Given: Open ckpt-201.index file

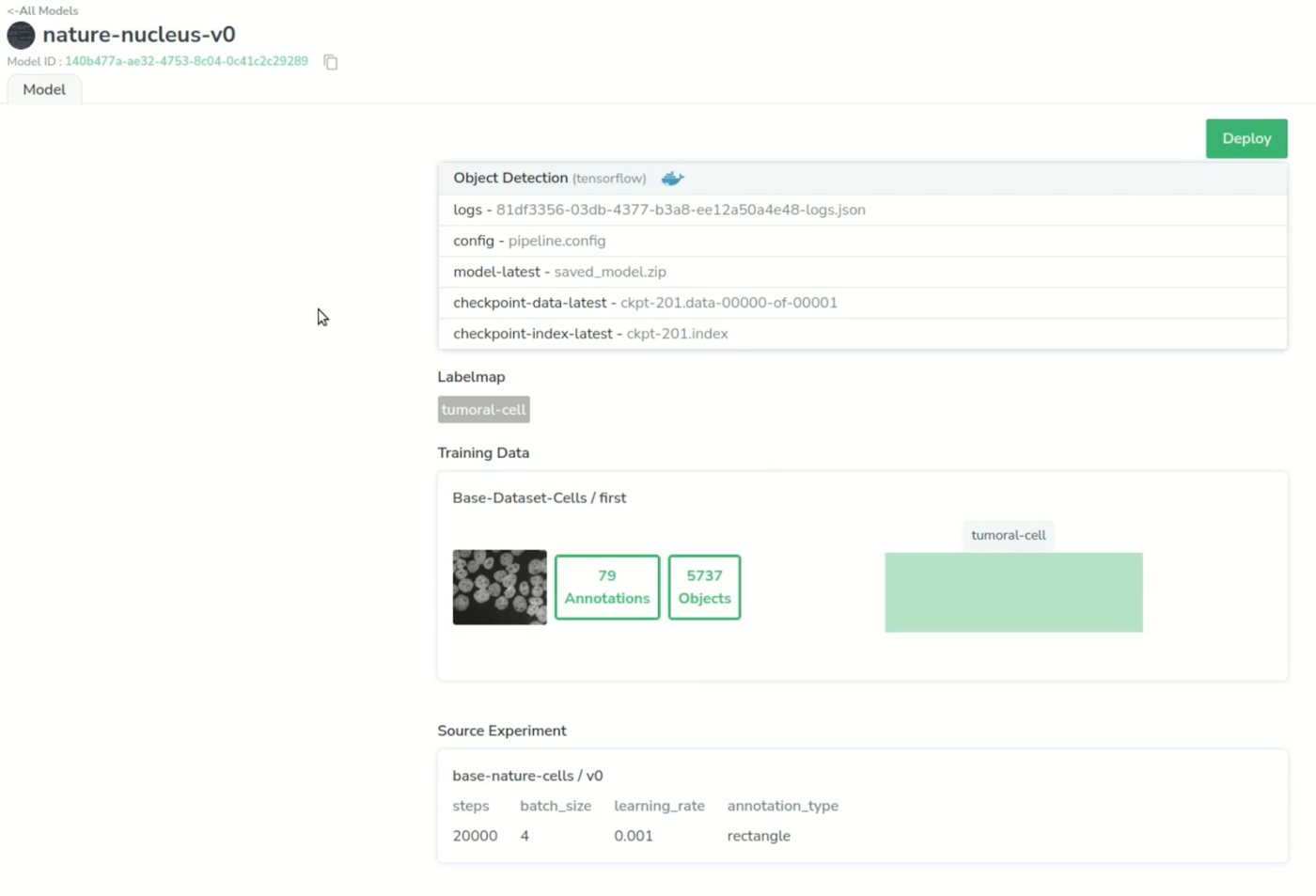Looking at the screenshot, I should [x=677, y=334].
